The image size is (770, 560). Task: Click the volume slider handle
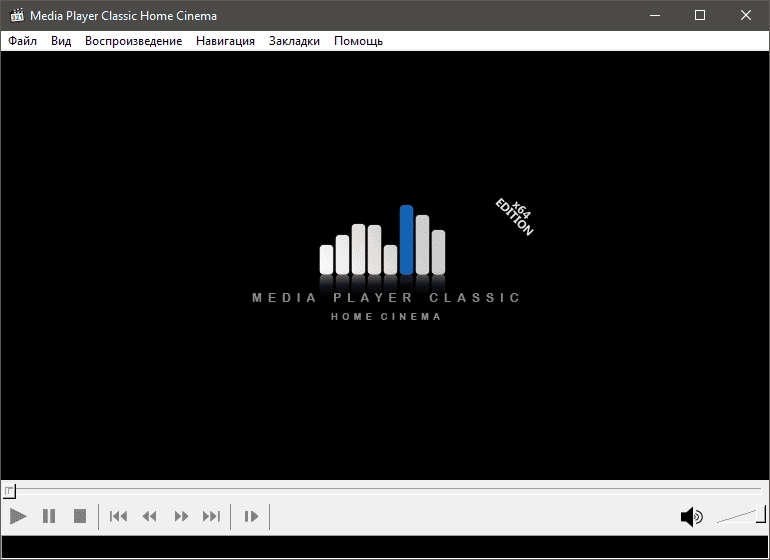point(761,514)
